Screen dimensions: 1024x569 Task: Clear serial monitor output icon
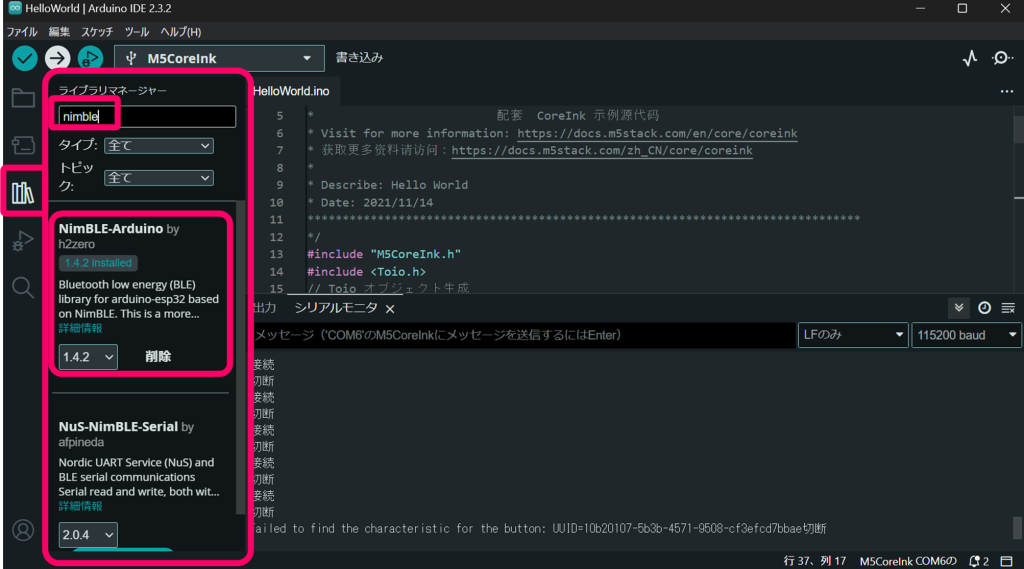[x=1008, y=308]
